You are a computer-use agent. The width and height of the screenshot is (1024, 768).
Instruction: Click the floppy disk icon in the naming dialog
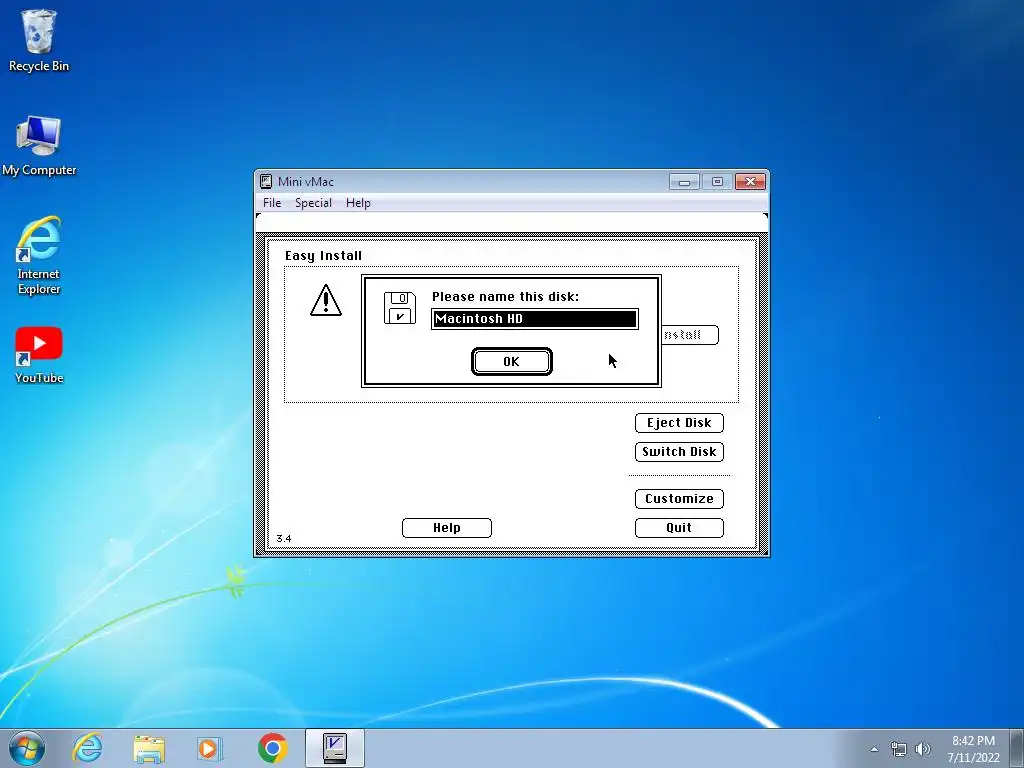(400, 308)
